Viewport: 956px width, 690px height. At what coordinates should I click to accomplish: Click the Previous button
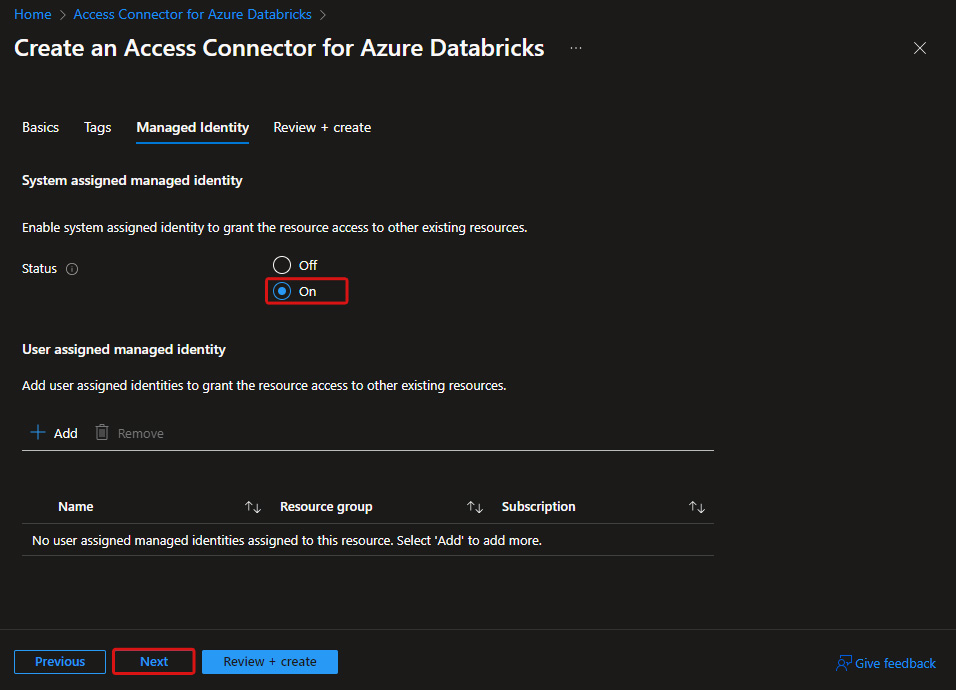(60, 661)
